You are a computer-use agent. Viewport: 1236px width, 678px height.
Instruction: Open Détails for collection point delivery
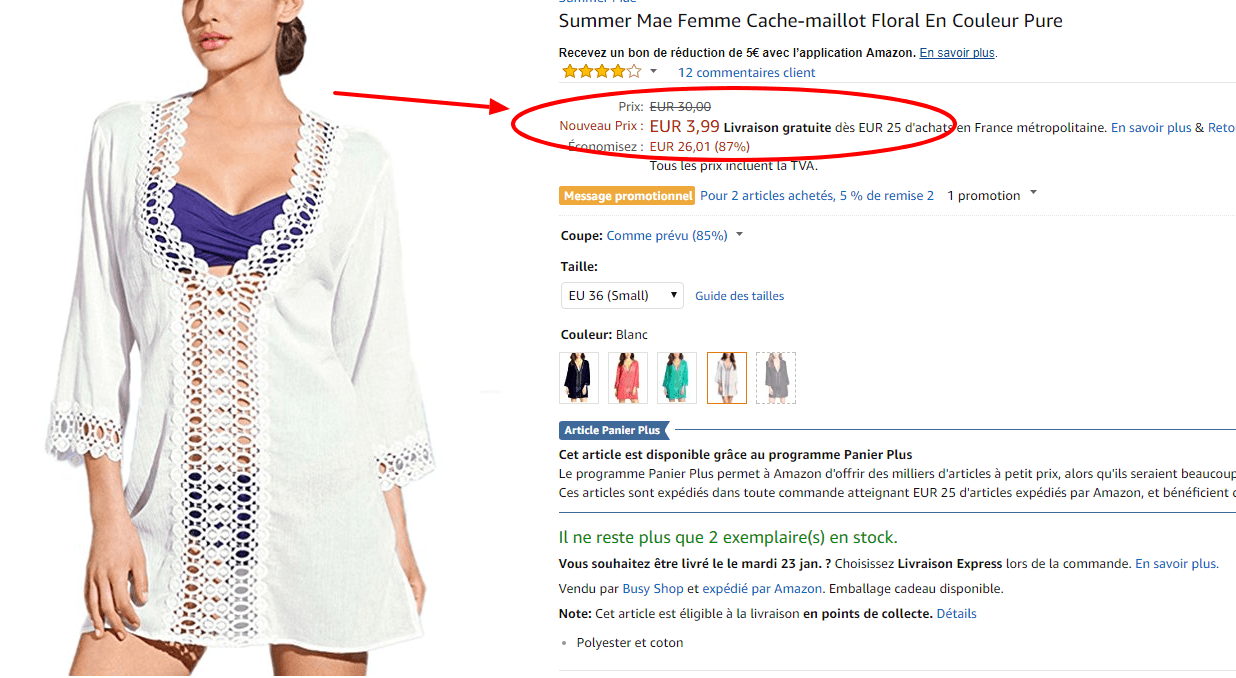click(956, 614)
